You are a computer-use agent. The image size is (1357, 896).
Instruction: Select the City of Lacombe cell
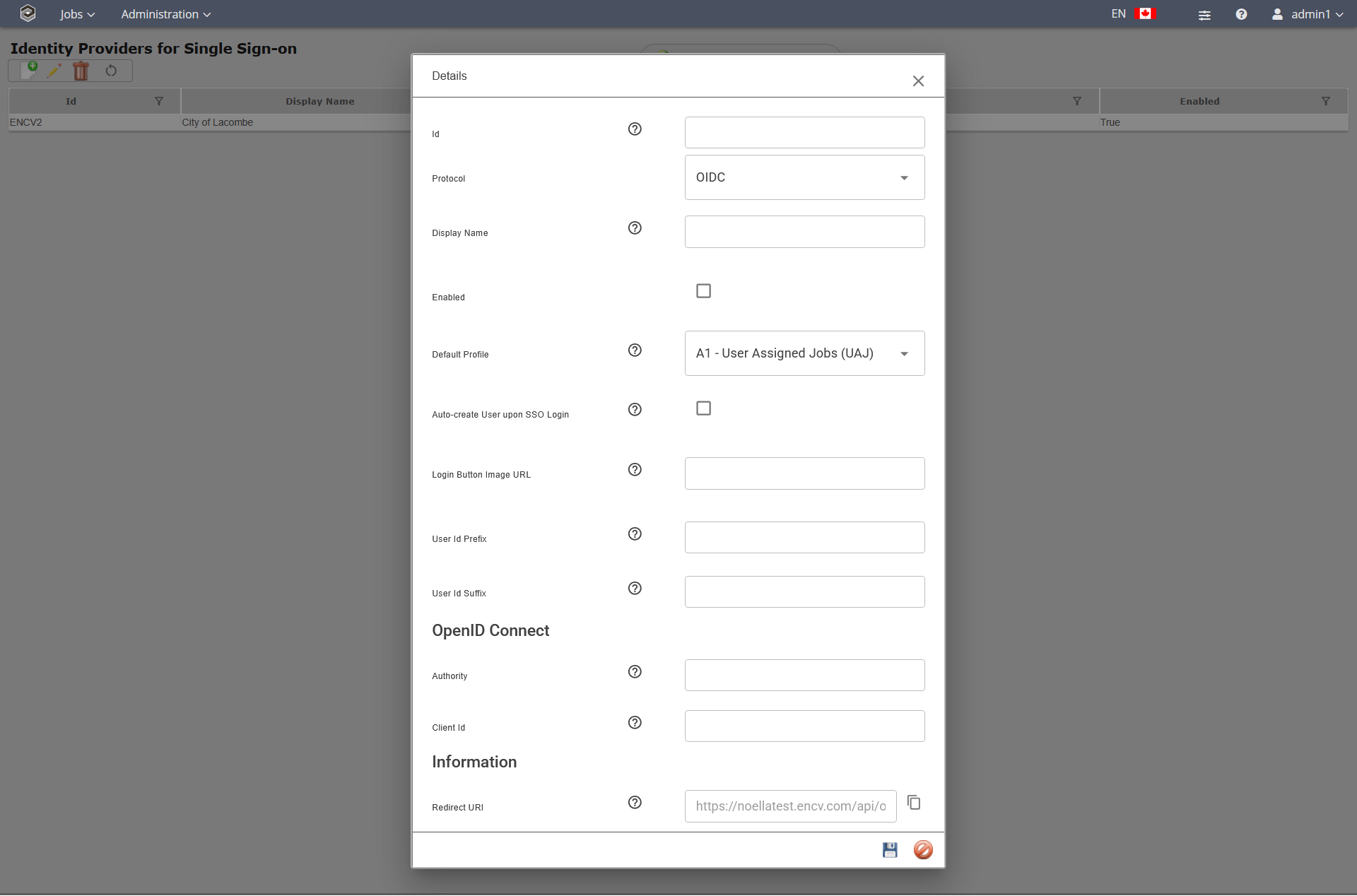[x=217, y=122]
